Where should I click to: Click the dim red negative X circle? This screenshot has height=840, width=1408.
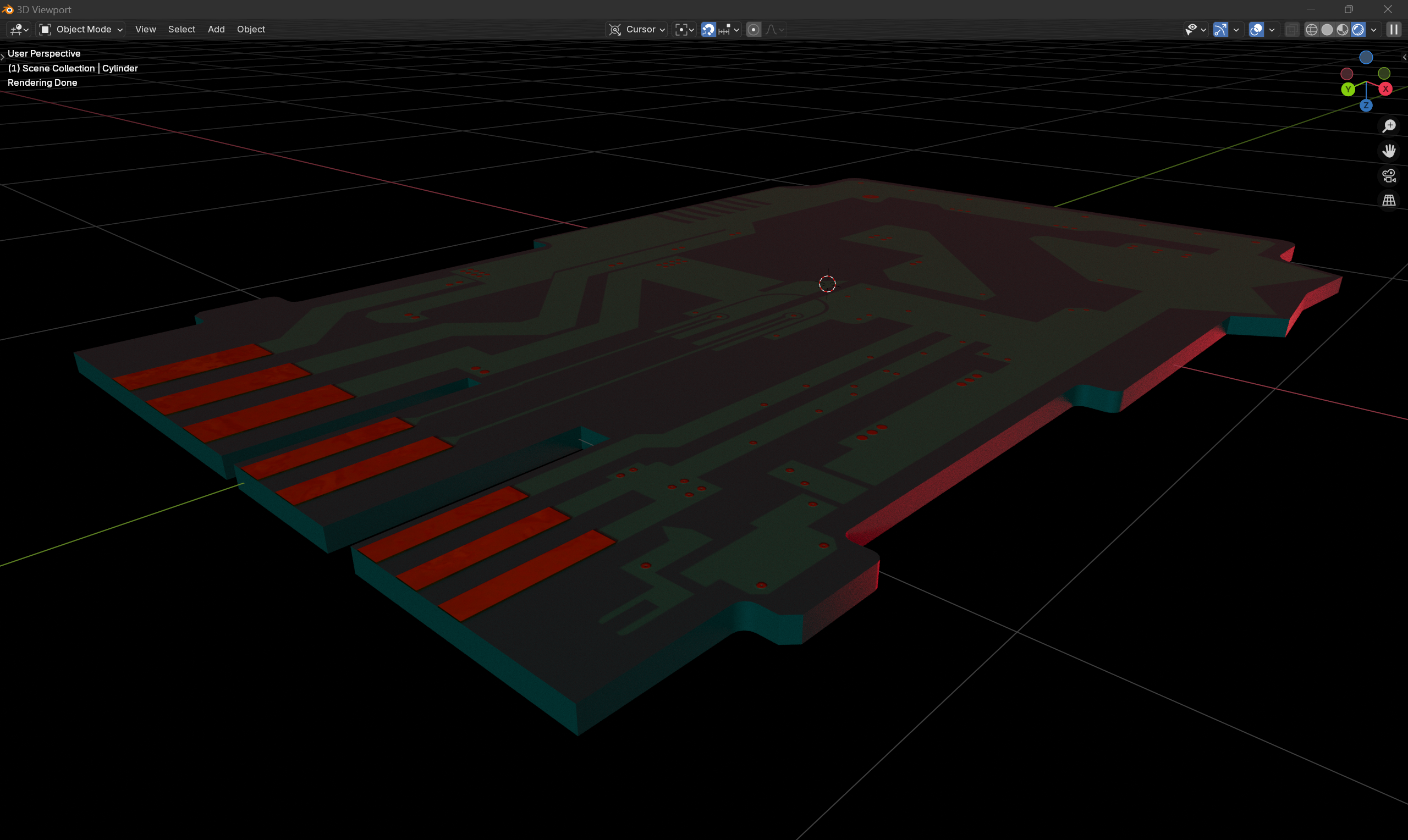coord(1347,74)
